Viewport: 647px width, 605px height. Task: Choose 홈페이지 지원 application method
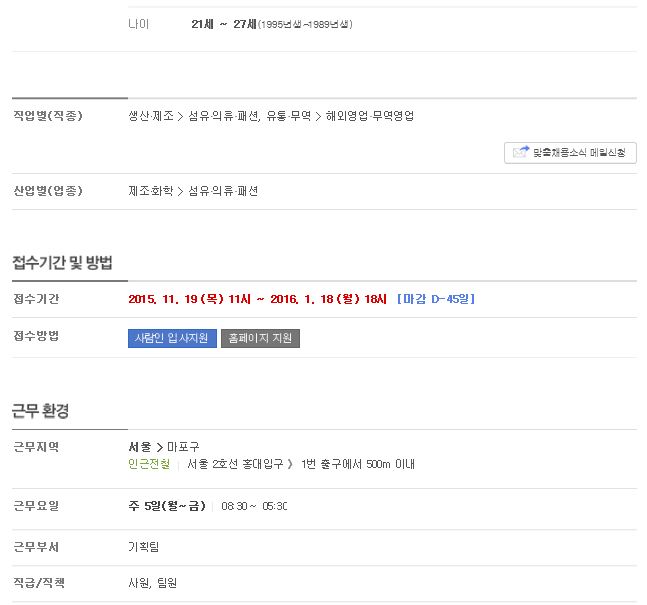(x=260, y=338)
